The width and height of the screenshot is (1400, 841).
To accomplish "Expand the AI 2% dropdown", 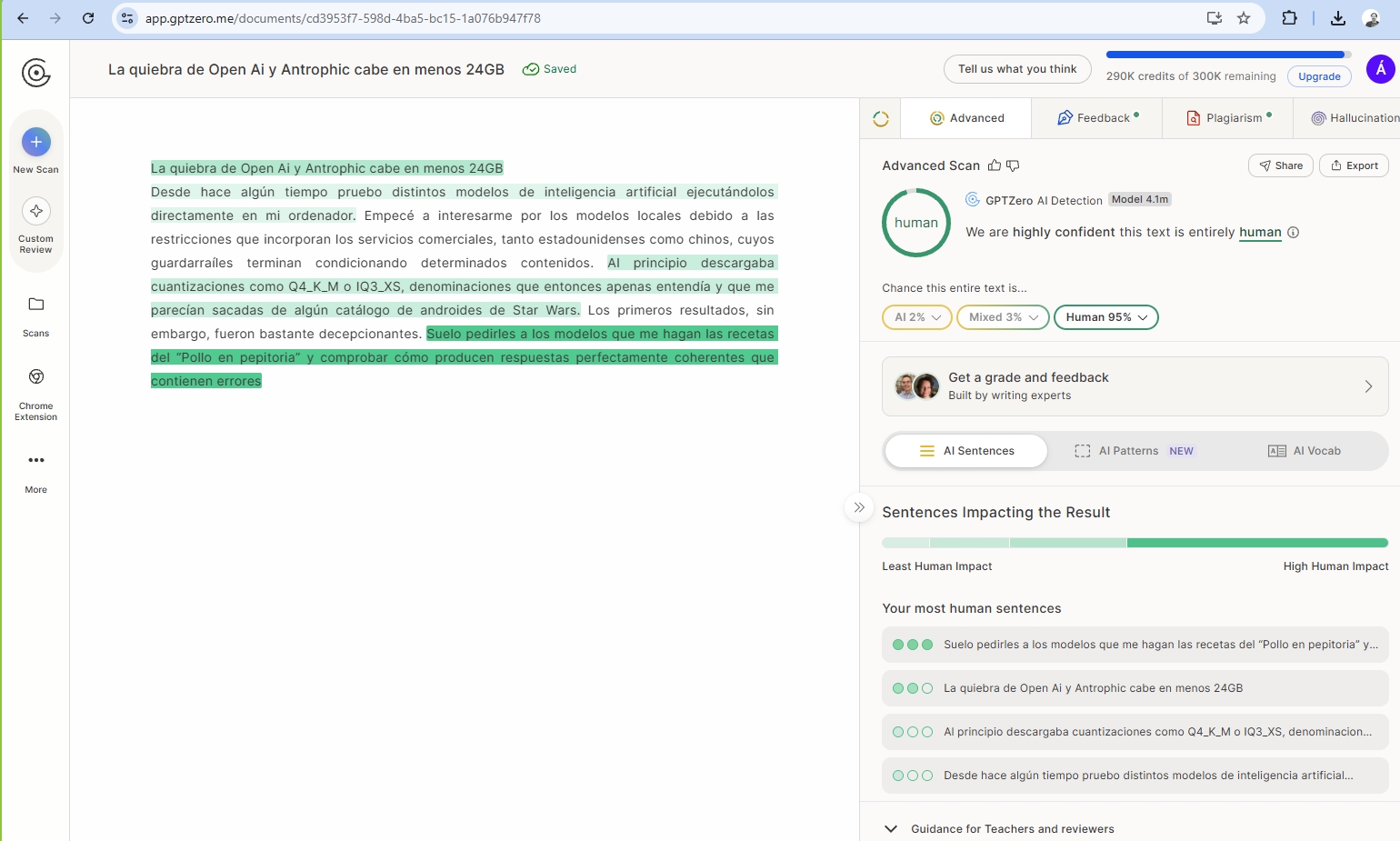I will [916, 317].
